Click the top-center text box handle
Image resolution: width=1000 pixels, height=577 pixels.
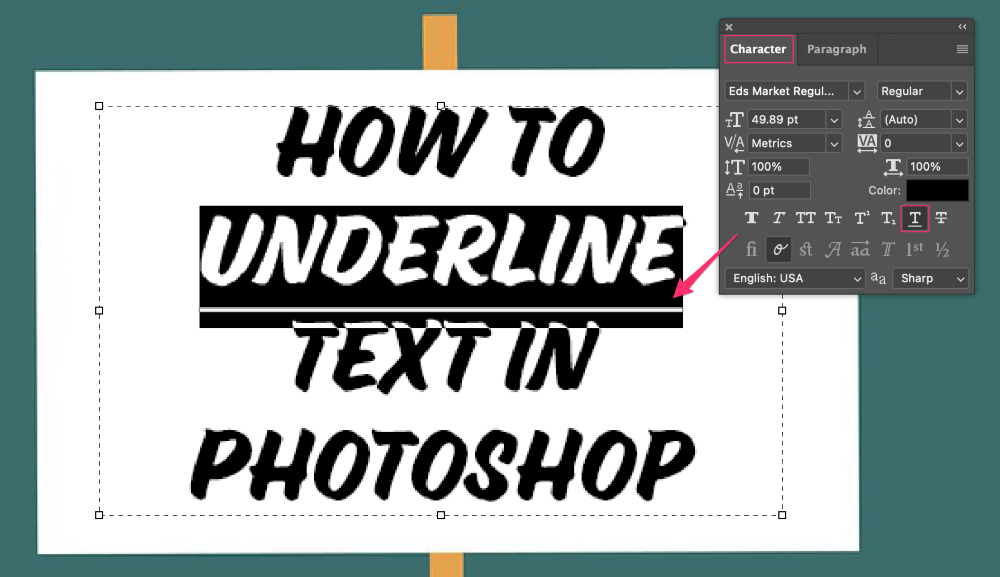(x=441, y=106)
